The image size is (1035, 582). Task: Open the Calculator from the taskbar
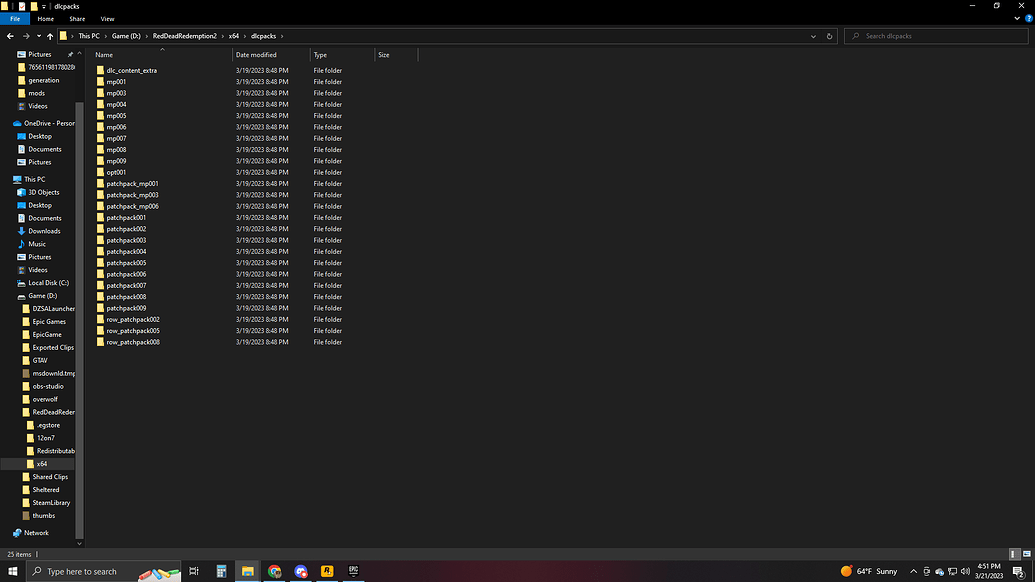click(x=221, y=571)
